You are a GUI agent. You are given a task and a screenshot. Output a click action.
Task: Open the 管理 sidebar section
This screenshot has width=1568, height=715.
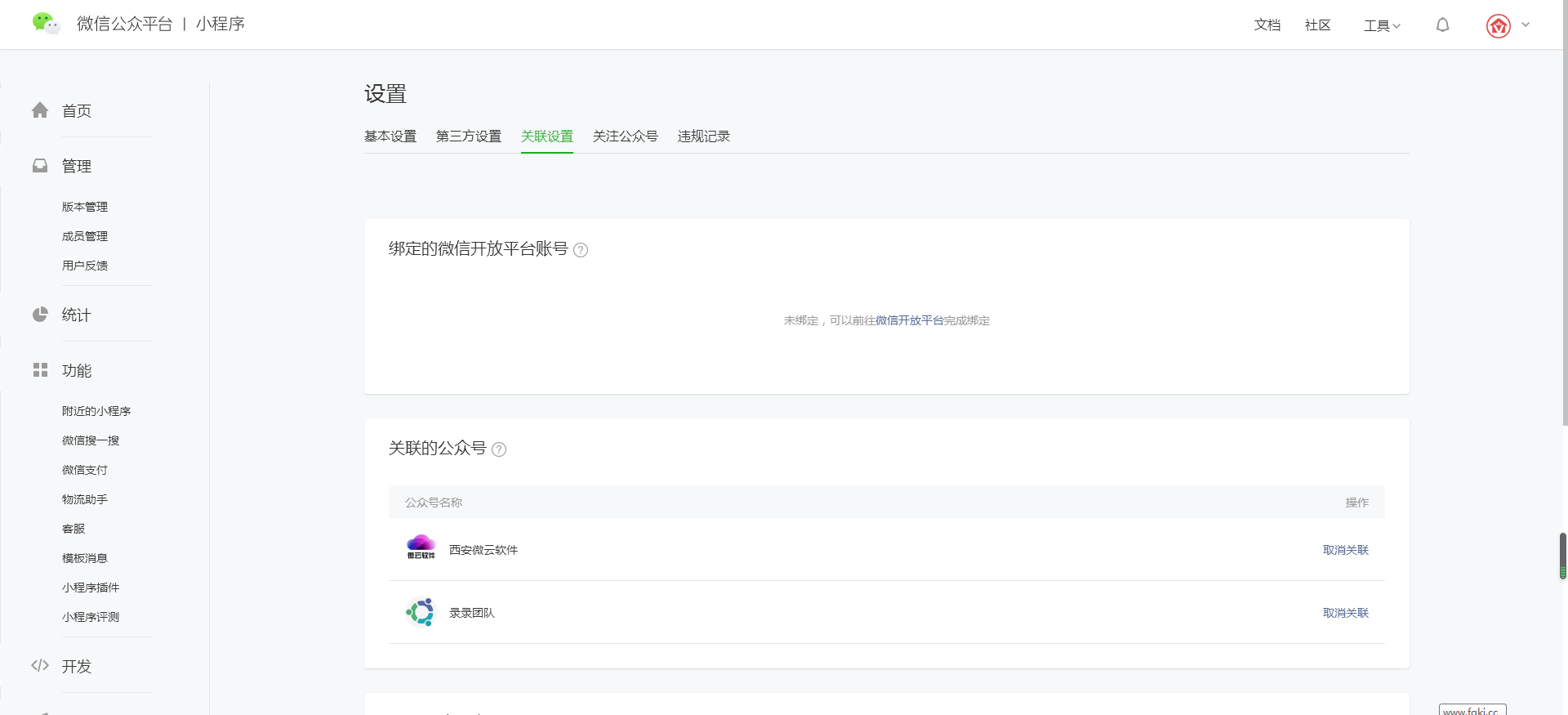pyautogui.click(x=77, y=166)
